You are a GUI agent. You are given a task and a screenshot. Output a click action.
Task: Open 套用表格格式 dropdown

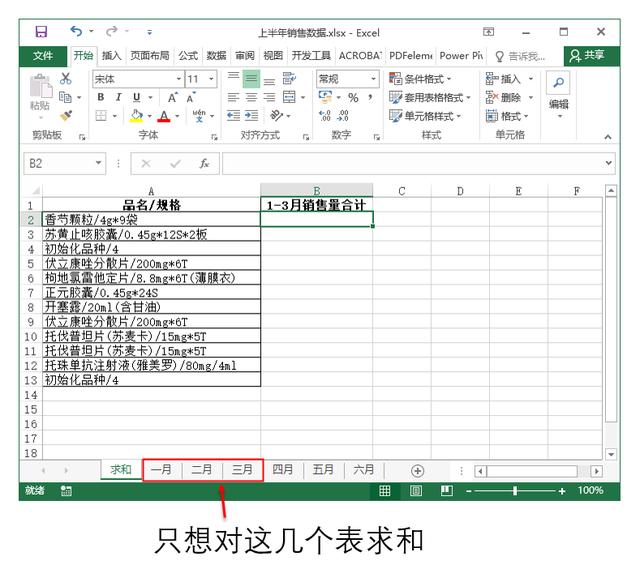[430, 97]
